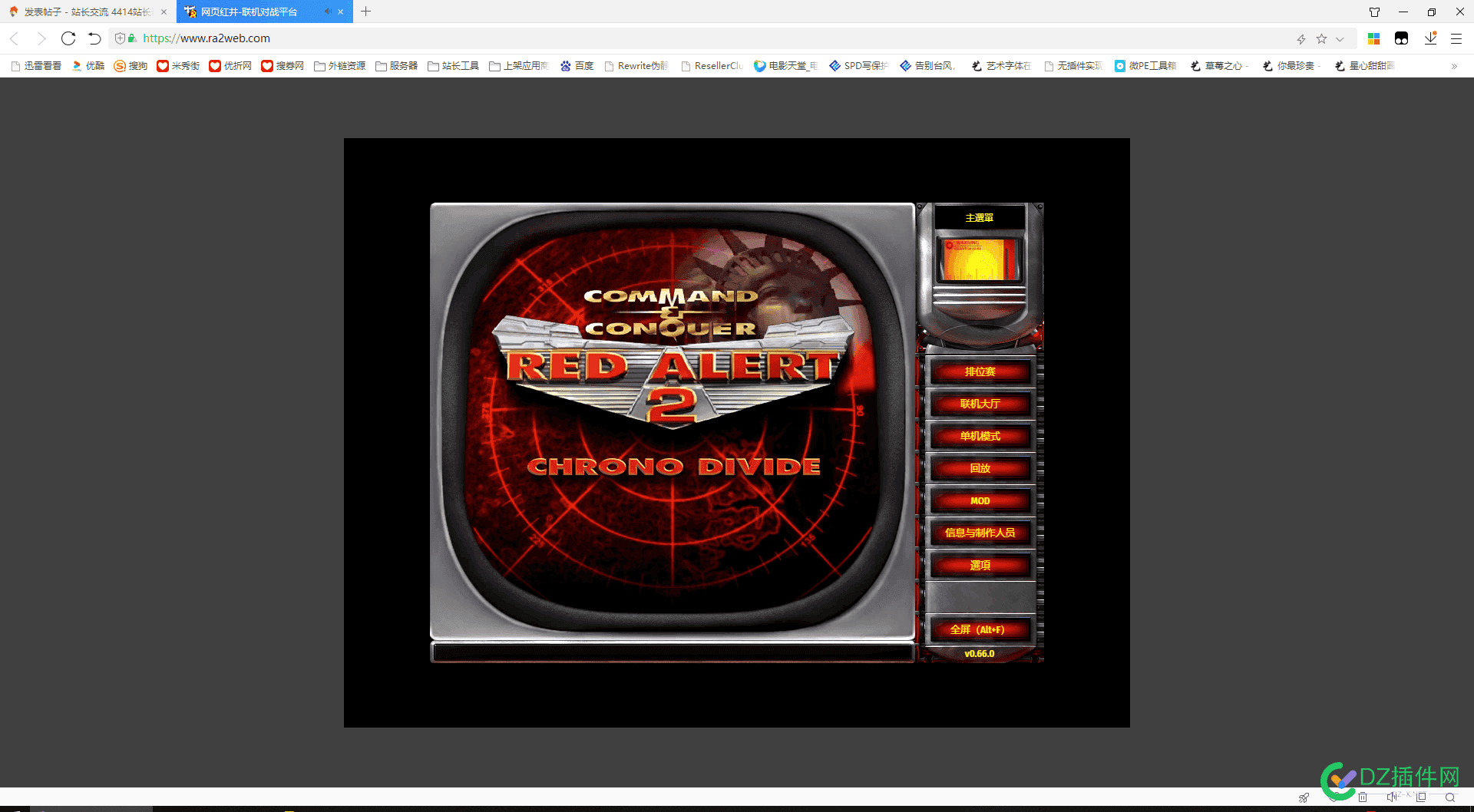1474x812 pixels.
Task: Click the trash bin status bar icon
Action: (1363, 797)
